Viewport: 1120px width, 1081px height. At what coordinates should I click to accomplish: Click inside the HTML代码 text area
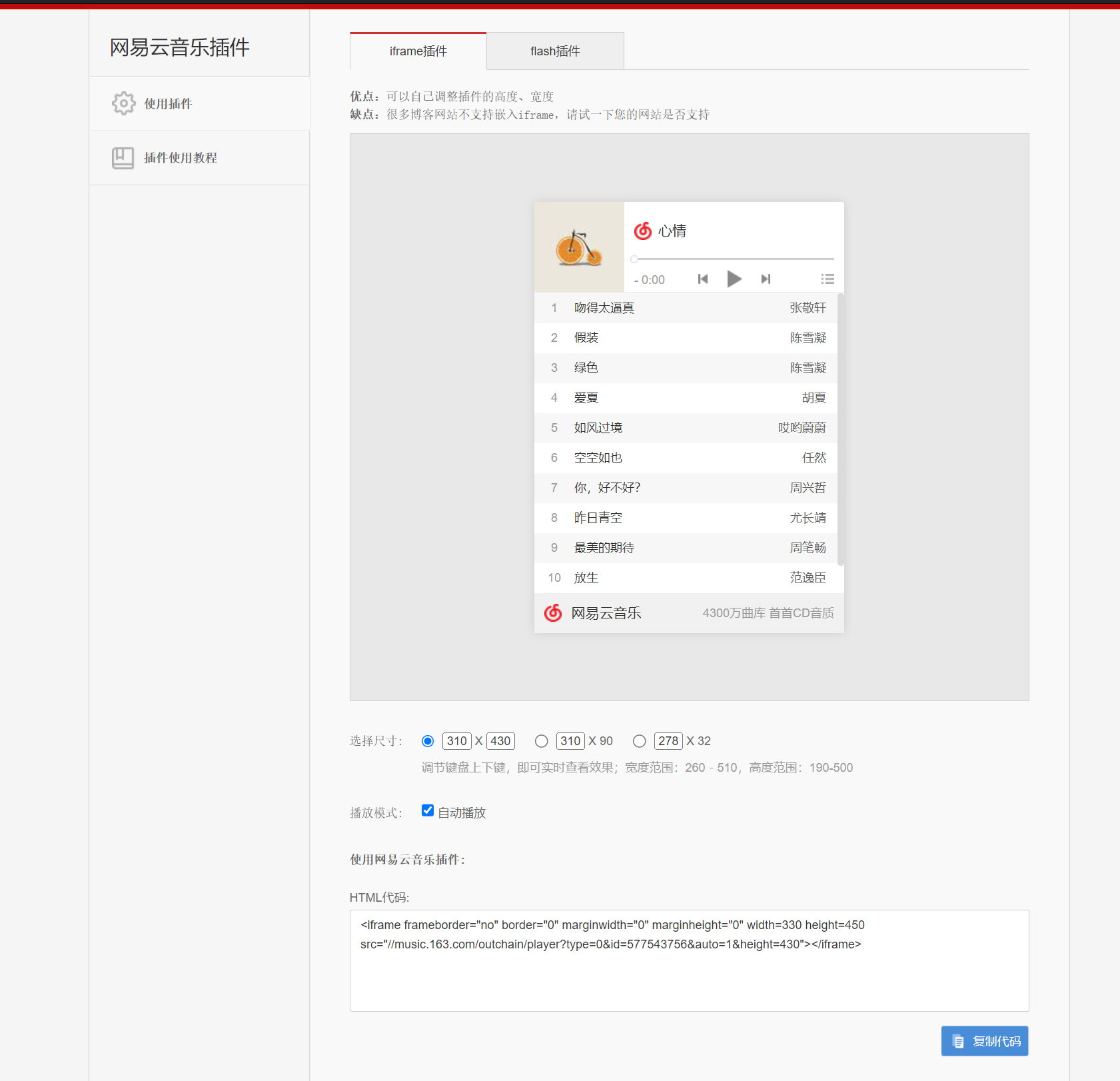[x=690, y=960]
